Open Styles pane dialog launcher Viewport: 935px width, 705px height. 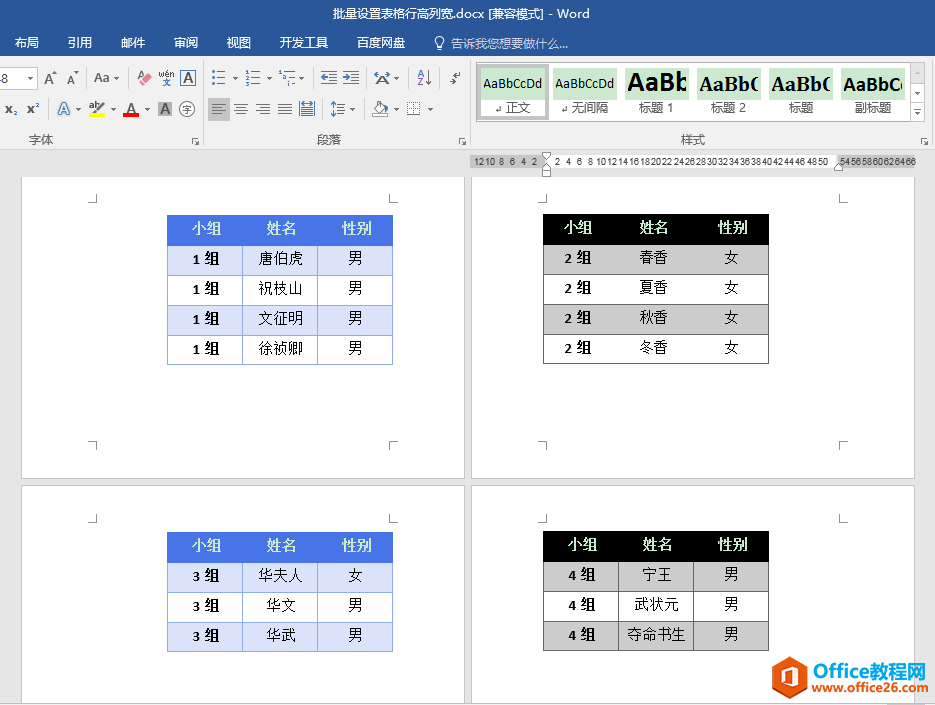(x=924, y=141)
